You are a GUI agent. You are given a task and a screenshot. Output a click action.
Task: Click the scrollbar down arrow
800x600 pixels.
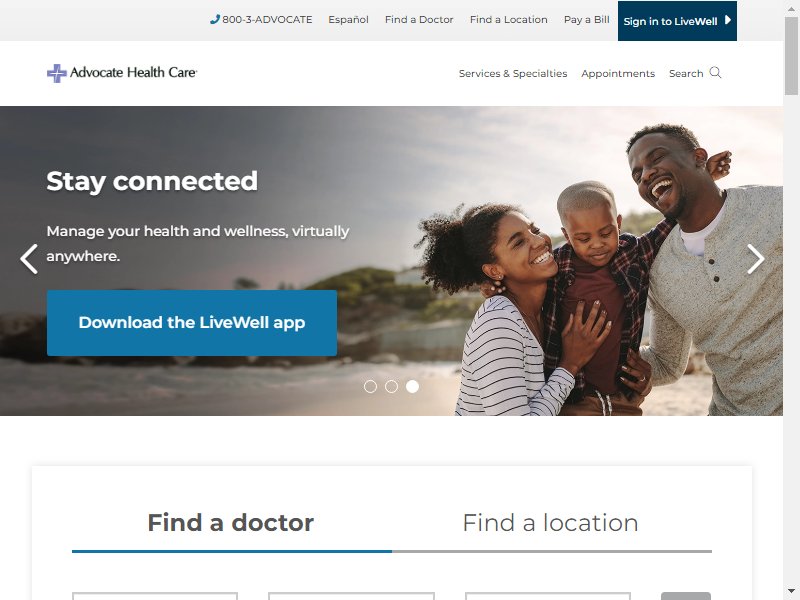click(791, 592)
